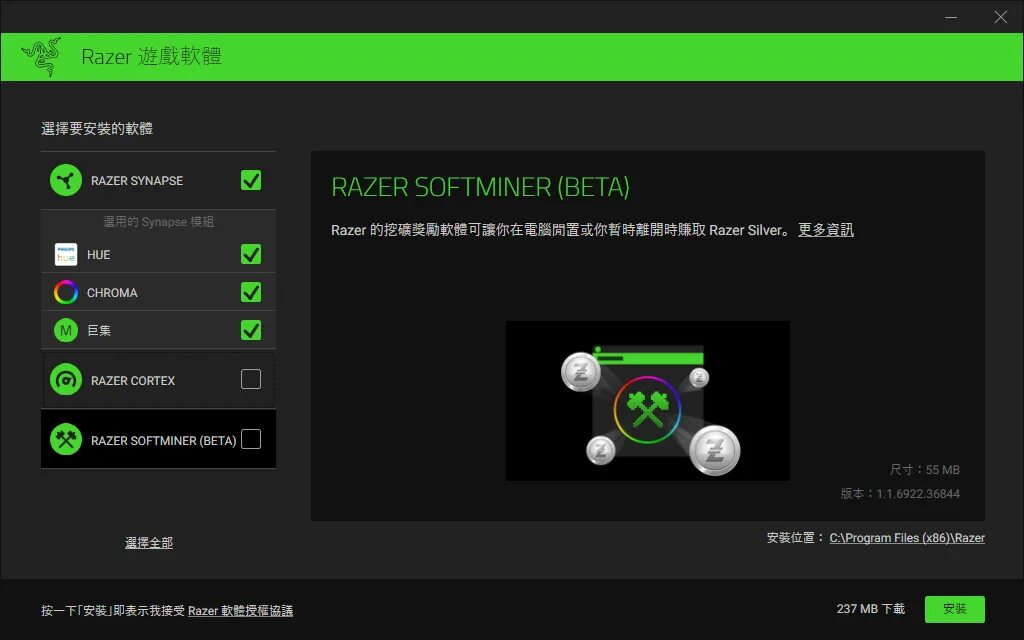Click the green 安裝 button
Screen dimensions: 1024x640
(955, 609)
